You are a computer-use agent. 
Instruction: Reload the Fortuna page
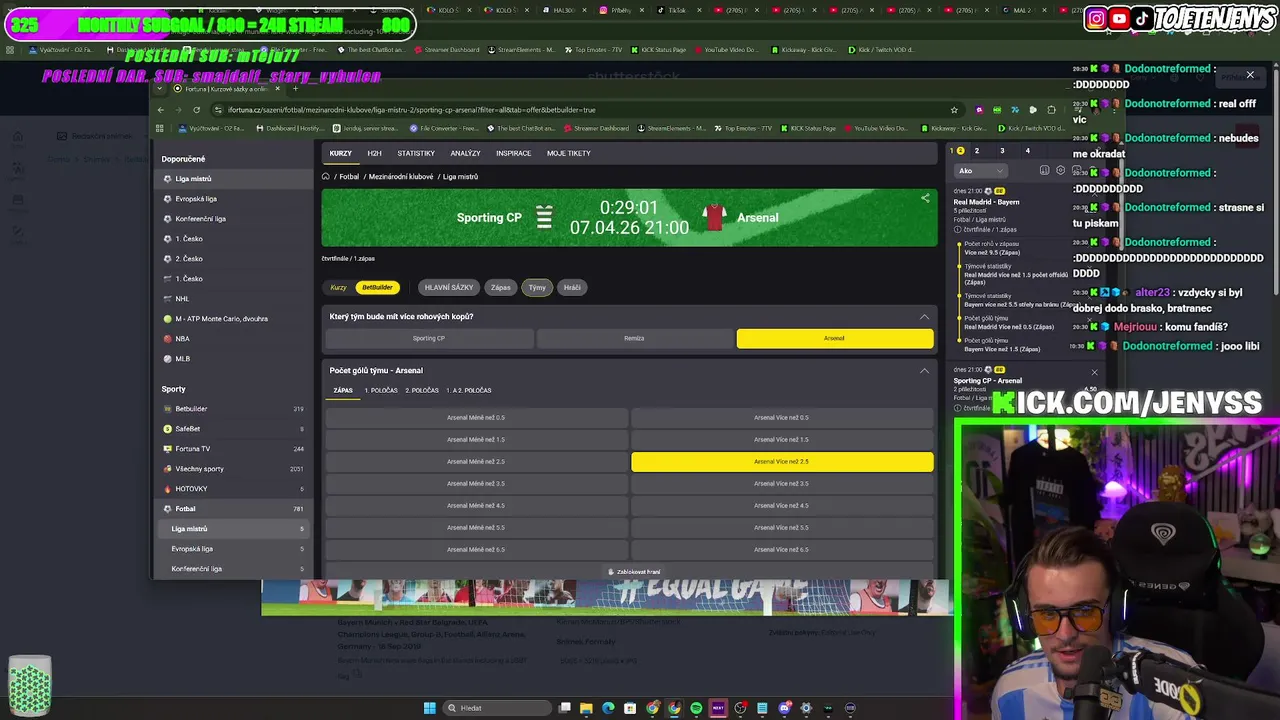[x=196, y=110]
